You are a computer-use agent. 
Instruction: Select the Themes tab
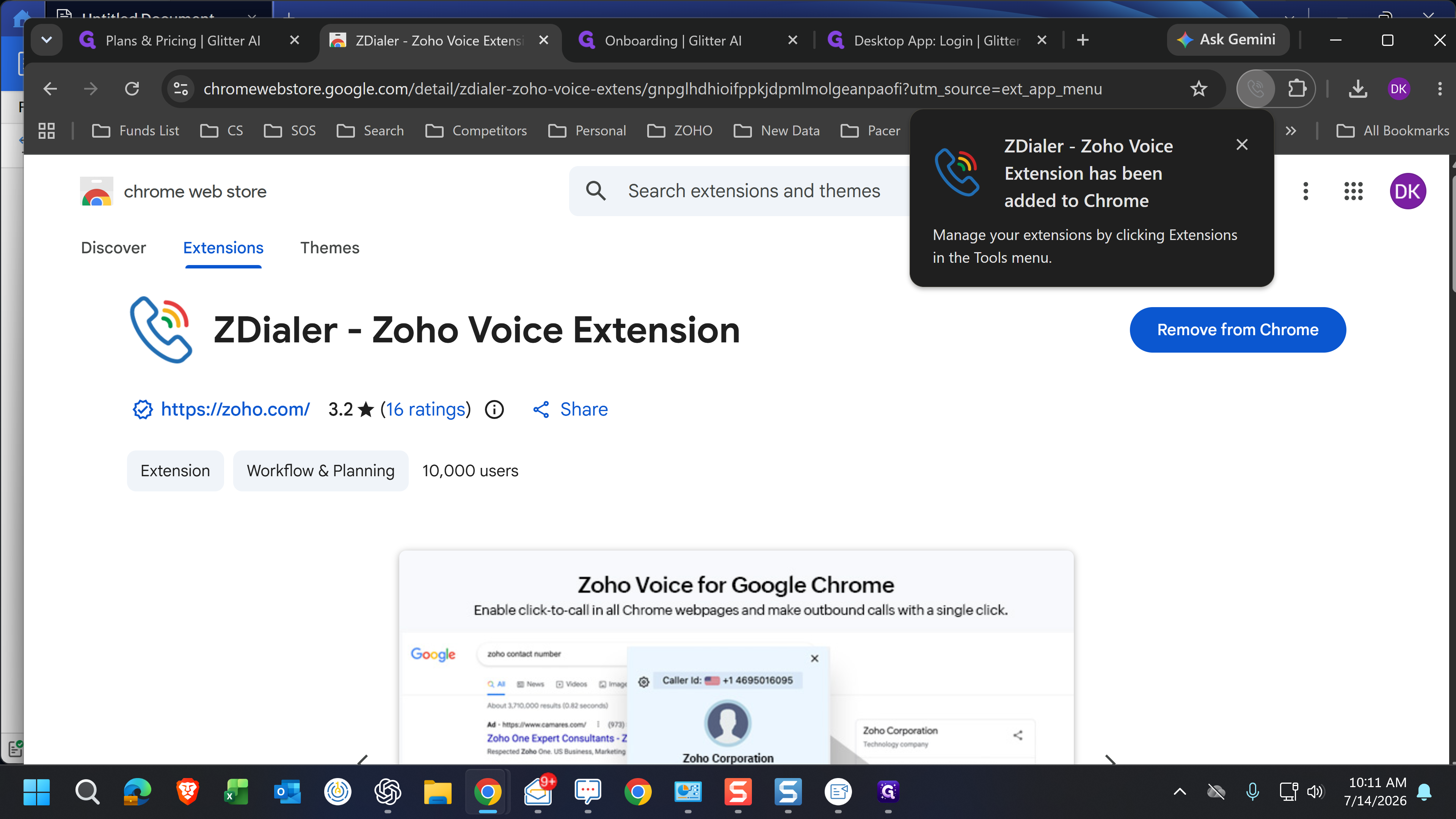coord(329,248)
